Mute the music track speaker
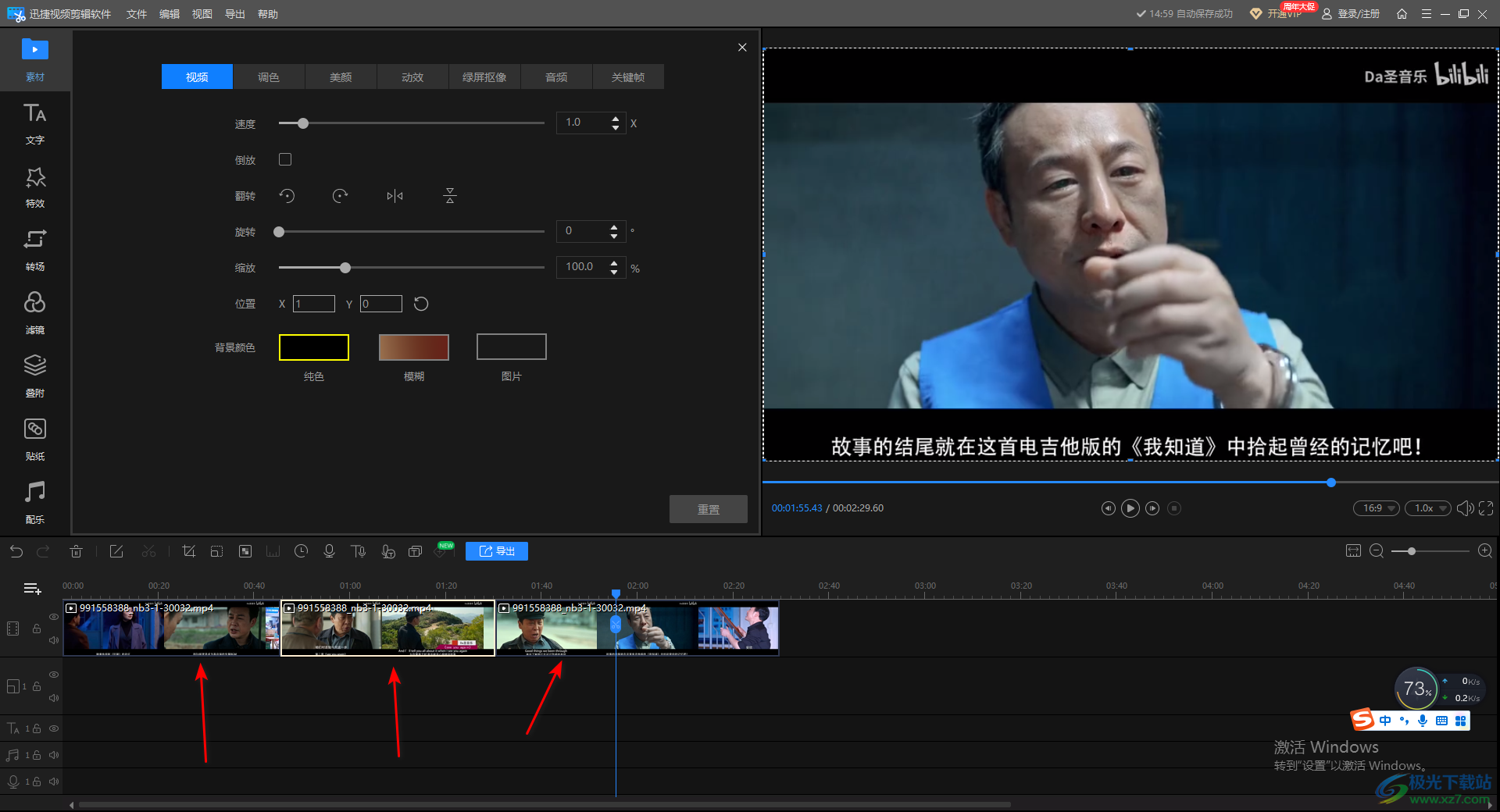The width and height of the screenshot is (1500, 812). point(54,755)
